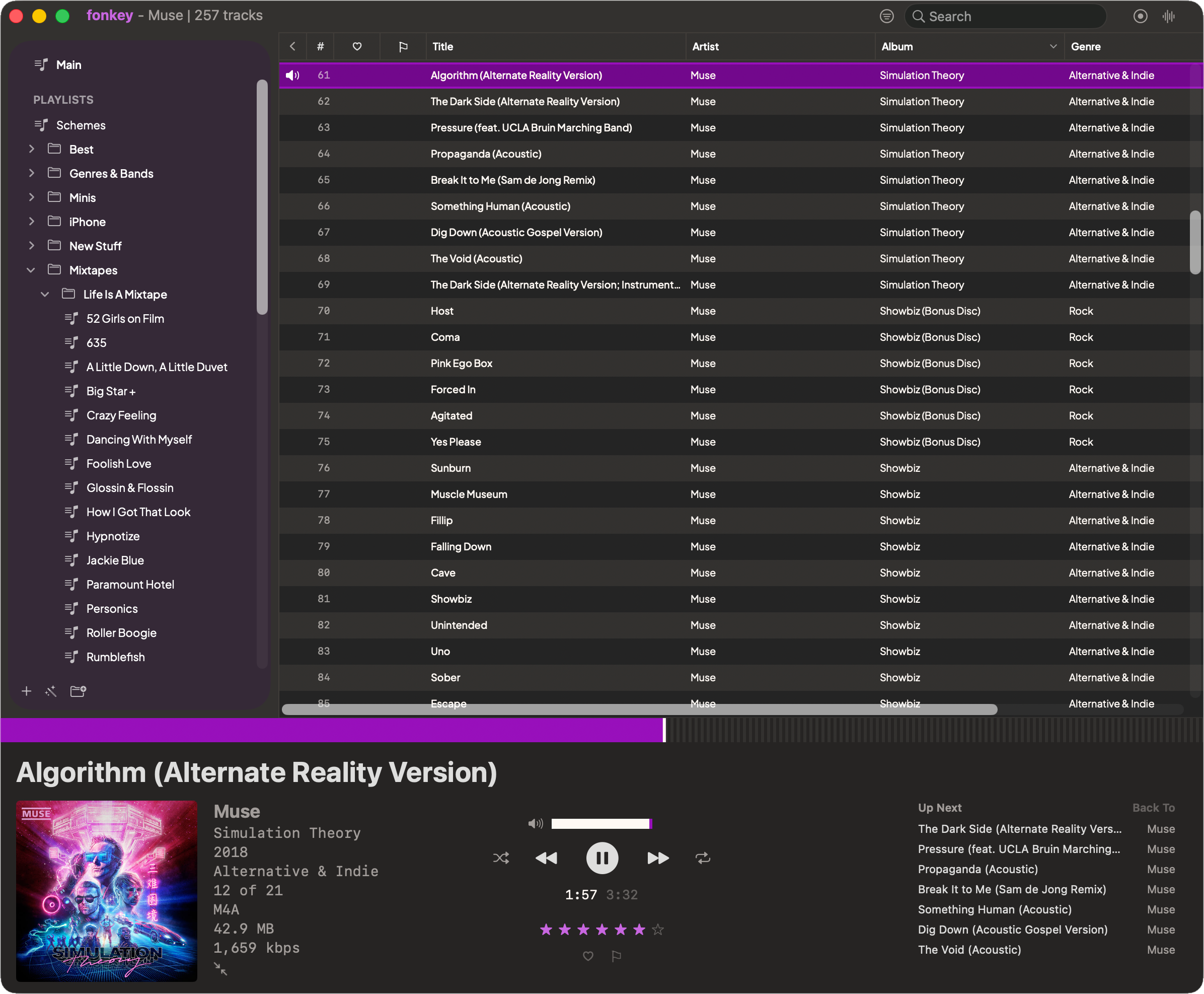1204x994 pixels.
Task: Expand the iPhone folder
Action: pyautogui.click(x=32, y=221)
